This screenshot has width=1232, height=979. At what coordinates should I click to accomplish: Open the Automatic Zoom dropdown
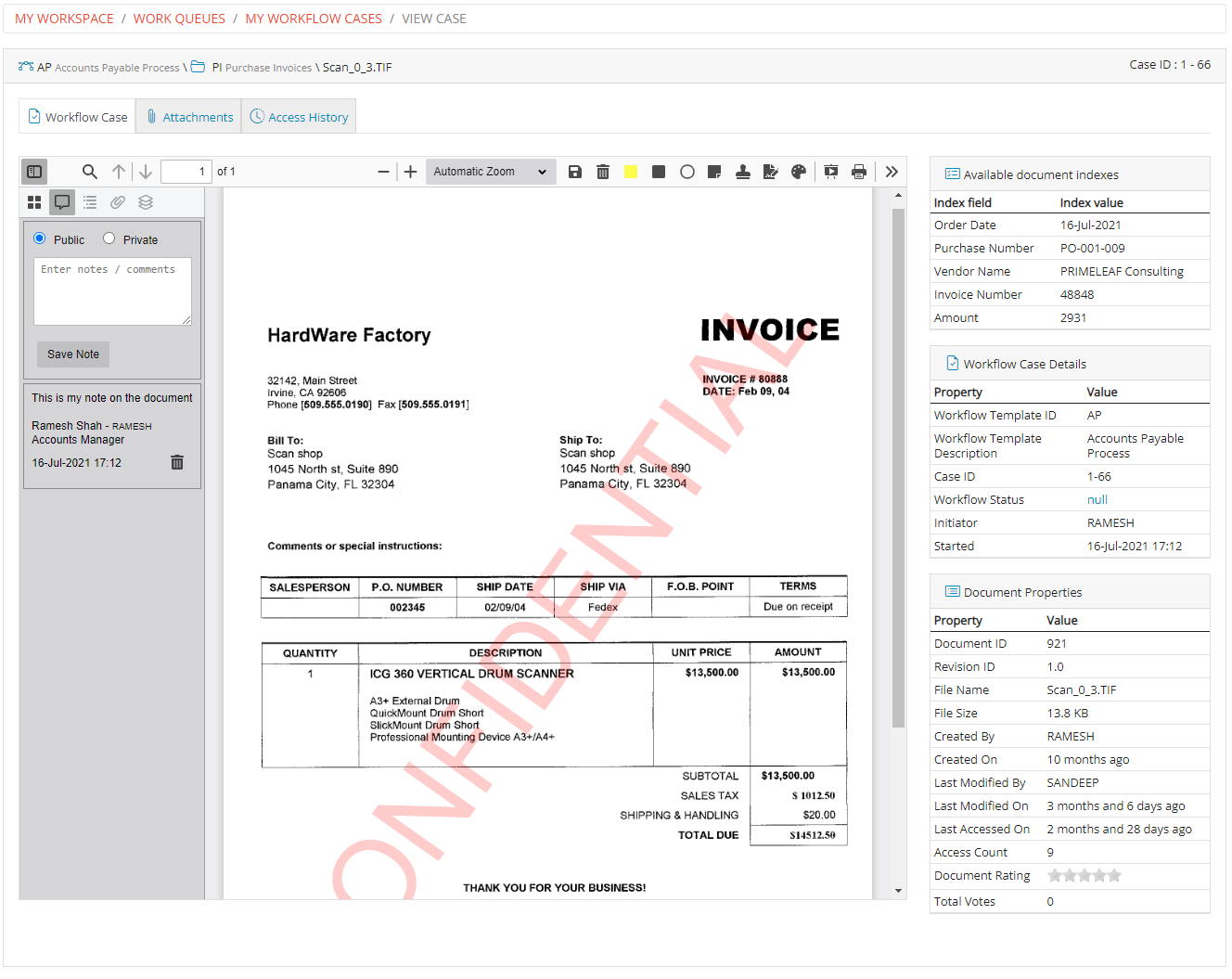pos(490,171)
